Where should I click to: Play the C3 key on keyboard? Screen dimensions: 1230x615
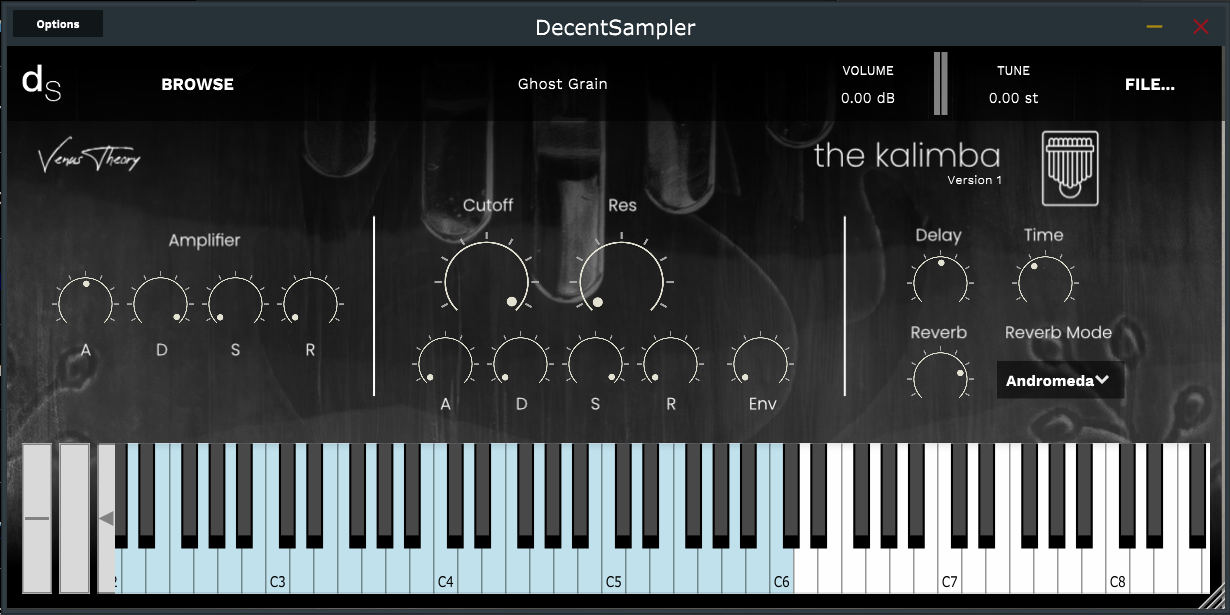(x=278, y=572)
